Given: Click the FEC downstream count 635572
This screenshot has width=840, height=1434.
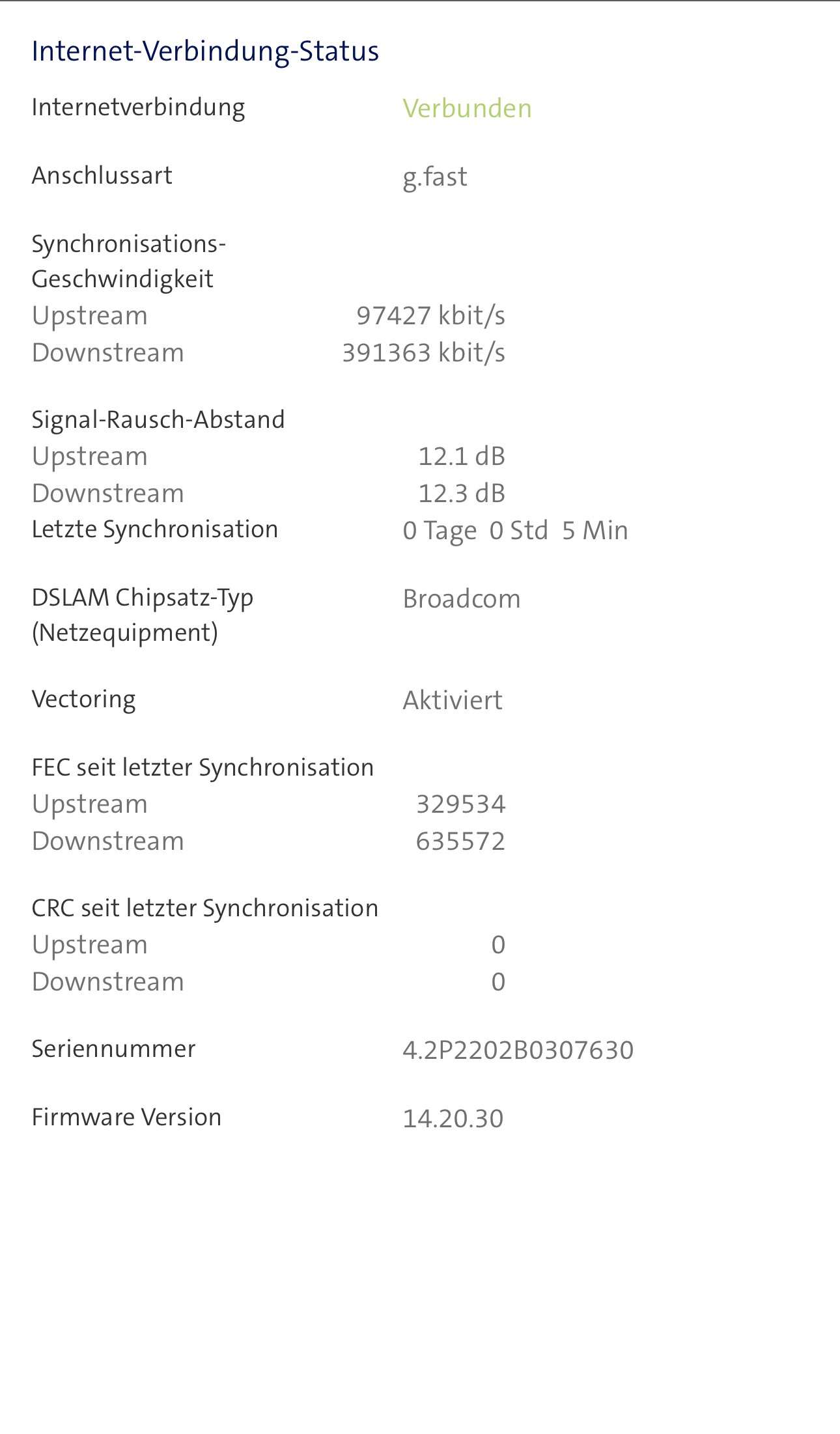Looking at the screenshot, I should pos(460,842).
